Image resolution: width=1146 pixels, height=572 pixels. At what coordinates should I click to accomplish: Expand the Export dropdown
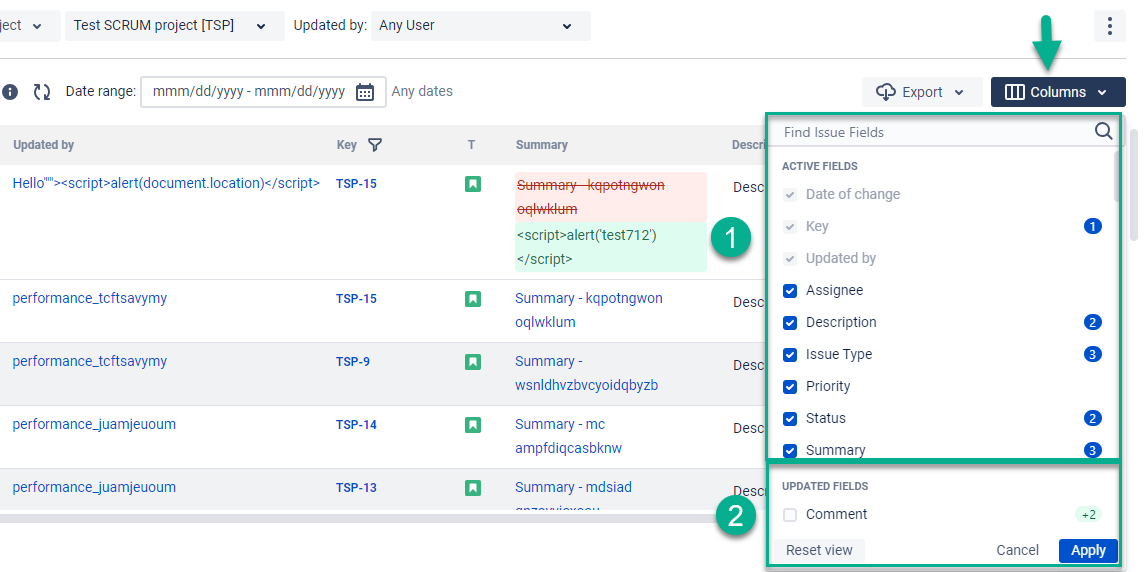(921, 92)
